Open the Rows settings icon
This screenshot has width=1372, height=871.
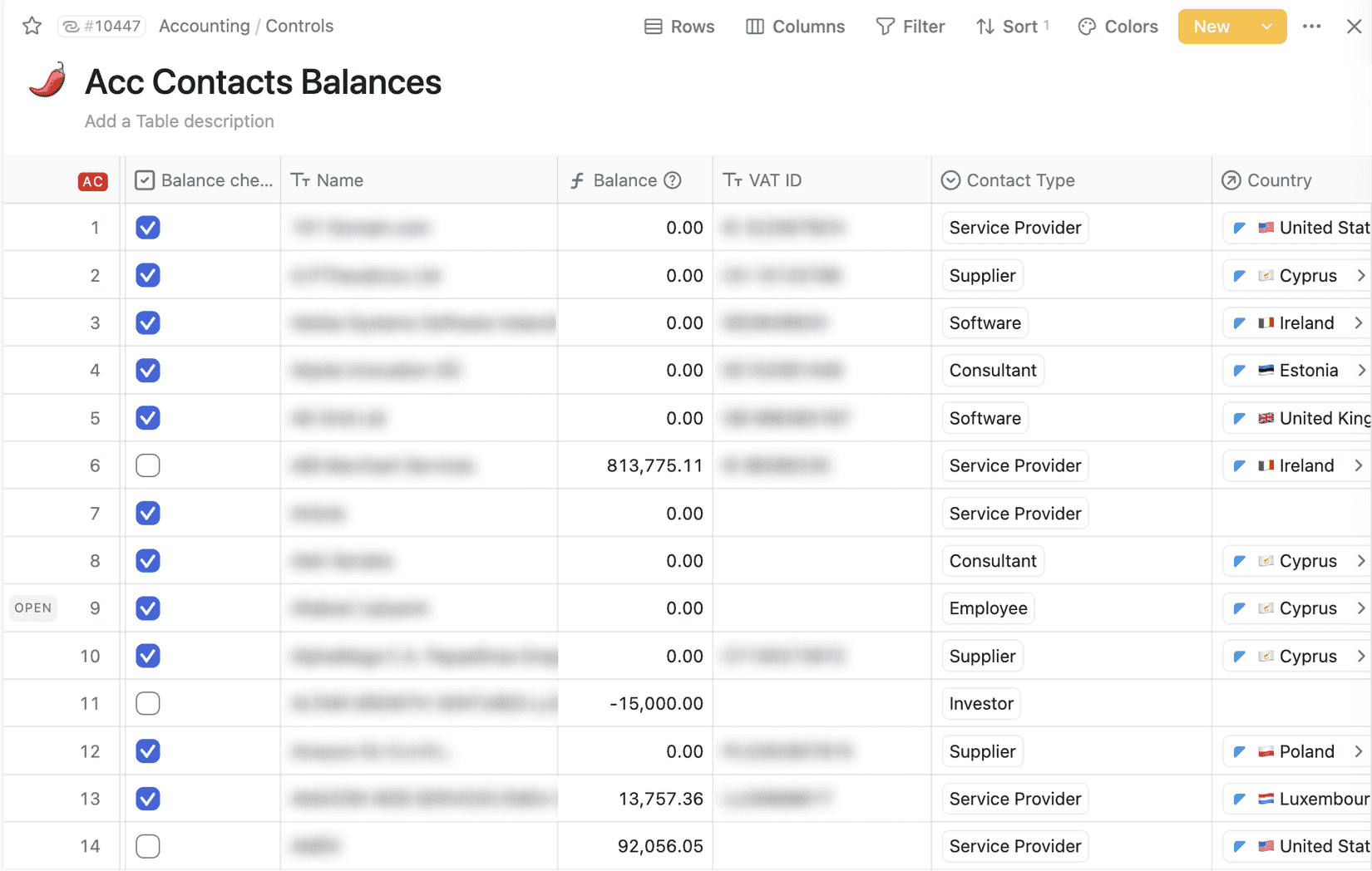click(x=654, y=26)
